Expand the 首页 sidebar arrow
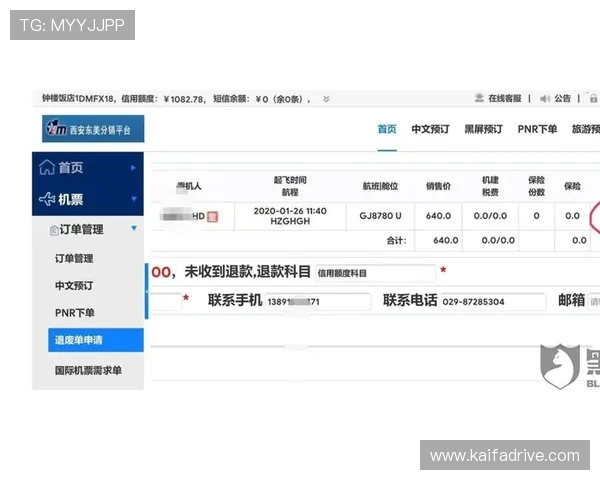Viewport: 600px width, 480px height. point(133,168)
